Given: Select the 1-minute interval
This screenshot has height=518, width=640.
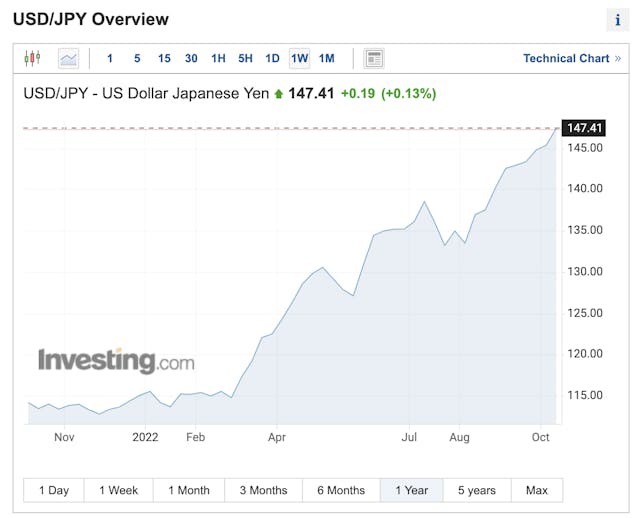Looking at the screenshot, I should pos(110,58).
